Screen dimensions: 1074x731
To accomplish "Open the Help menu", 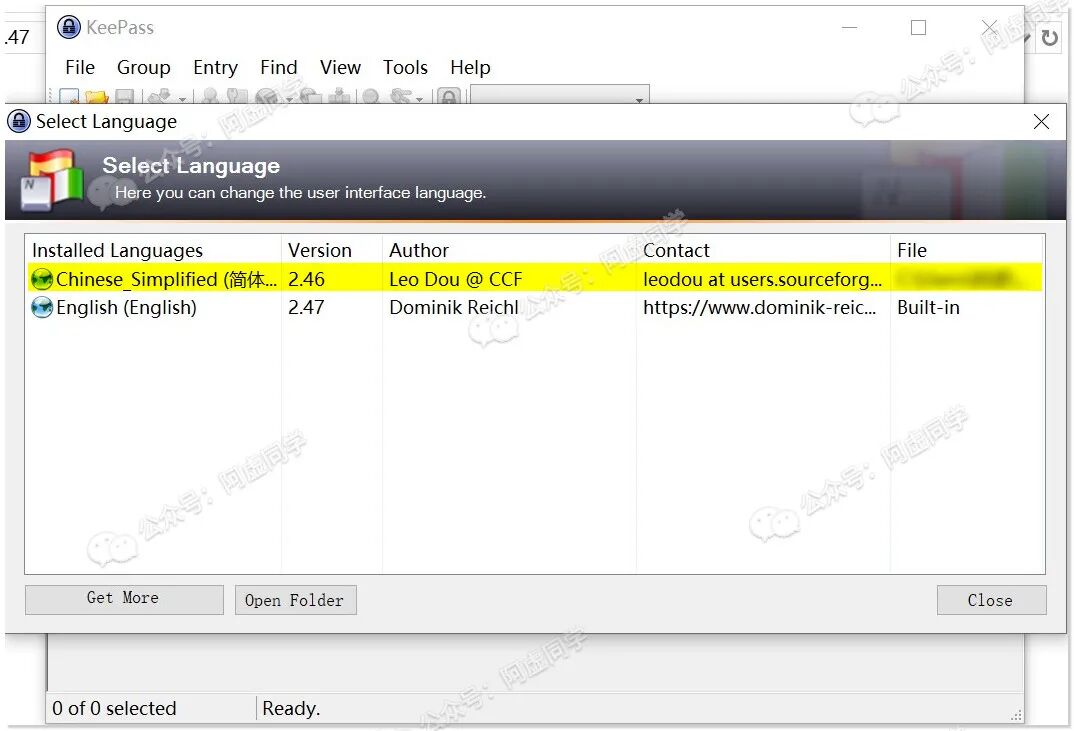I will 470,67.
